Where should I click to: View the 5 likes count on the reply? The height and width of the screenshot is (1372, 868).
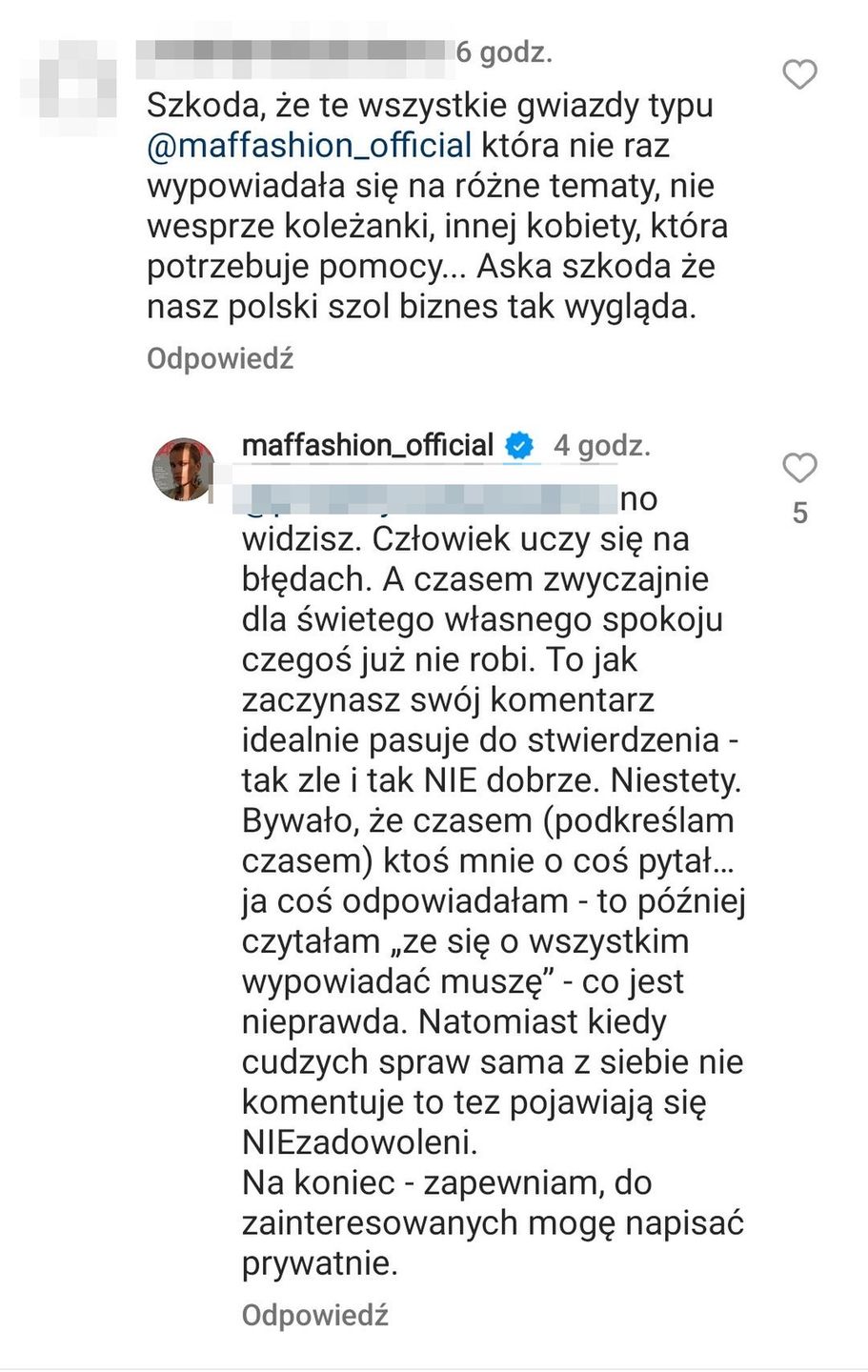[800, 514]
